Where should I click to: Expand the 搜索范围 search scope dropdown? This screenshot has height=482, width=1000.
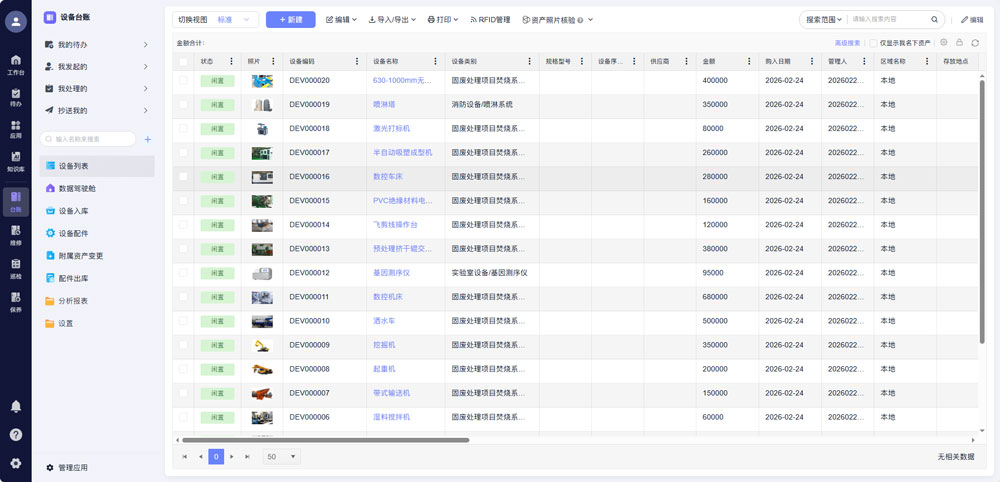tap(824, 19)
